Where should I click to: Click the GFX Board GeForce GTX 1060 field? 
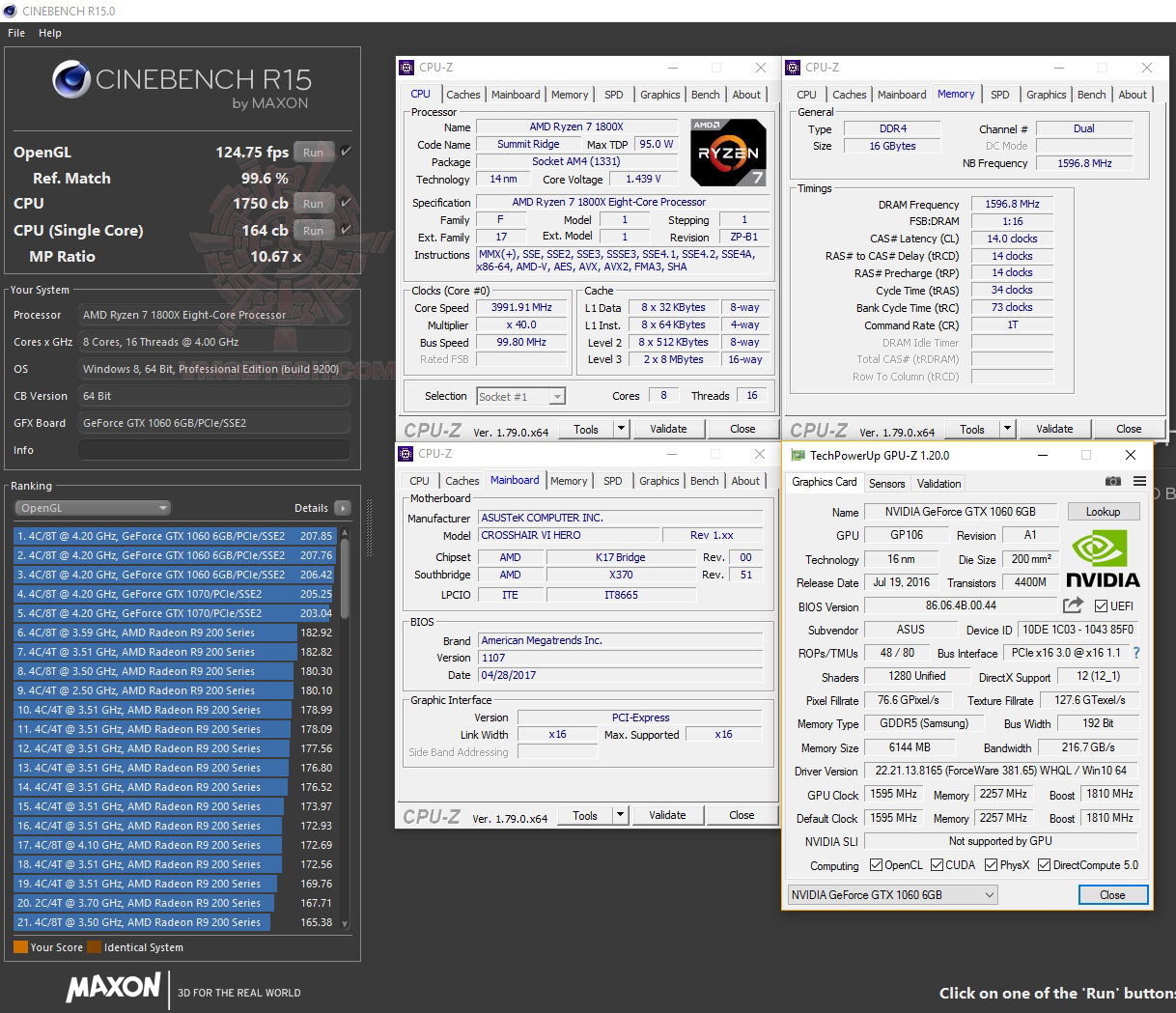click(213, 423)
